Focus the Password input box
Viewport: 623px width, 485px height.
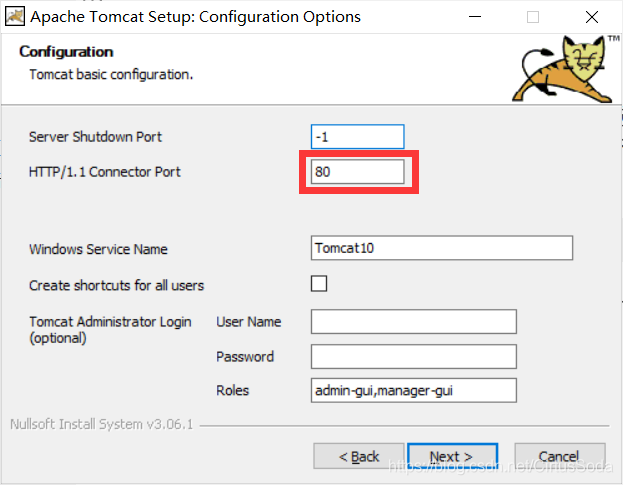(414, 356)
